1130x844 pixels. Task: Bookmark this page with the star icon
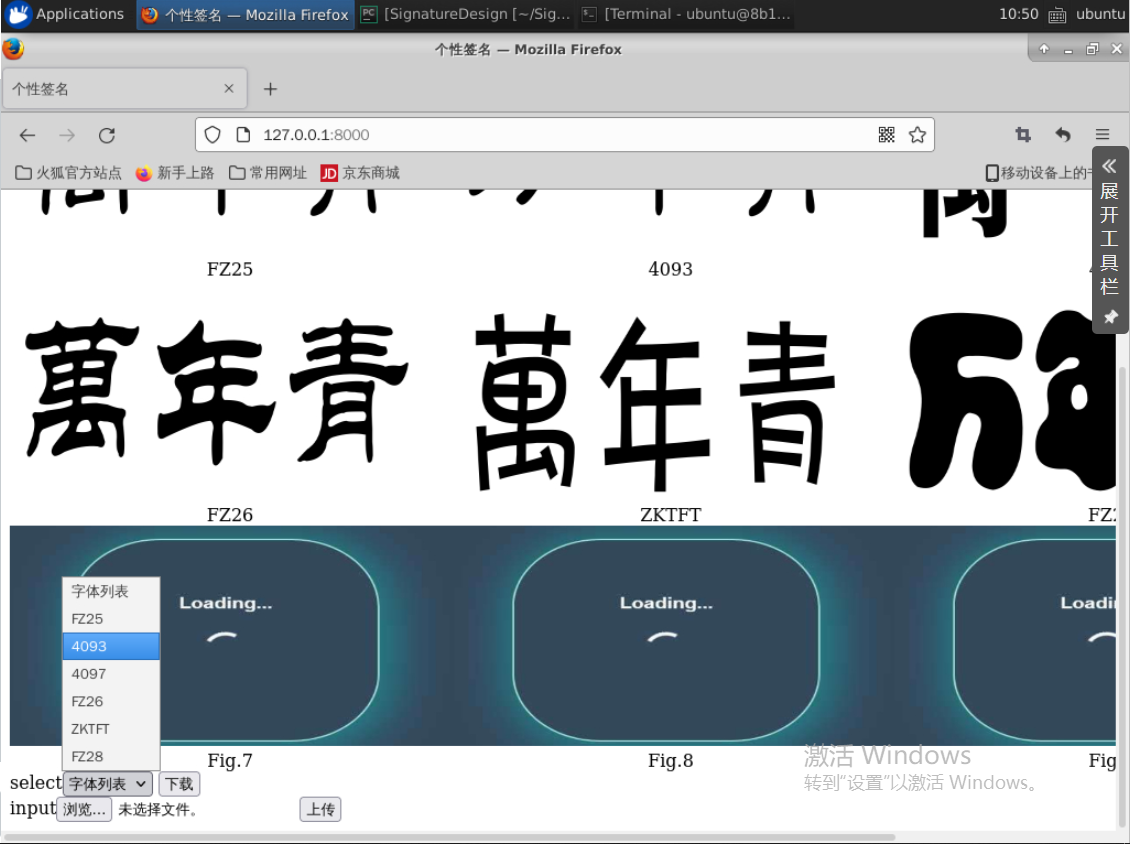click(917, 135)
